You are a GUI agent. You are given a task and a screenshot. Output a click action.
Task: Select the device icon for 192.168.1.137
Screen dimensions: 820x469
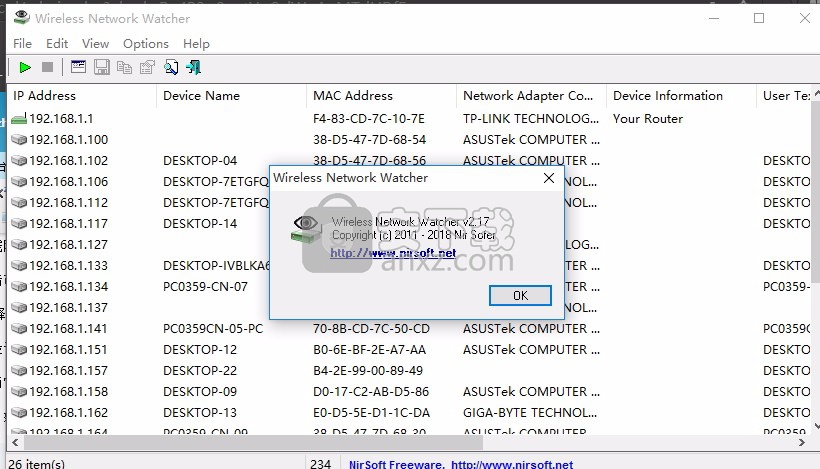pyautogui.click(x=19, y=307)
